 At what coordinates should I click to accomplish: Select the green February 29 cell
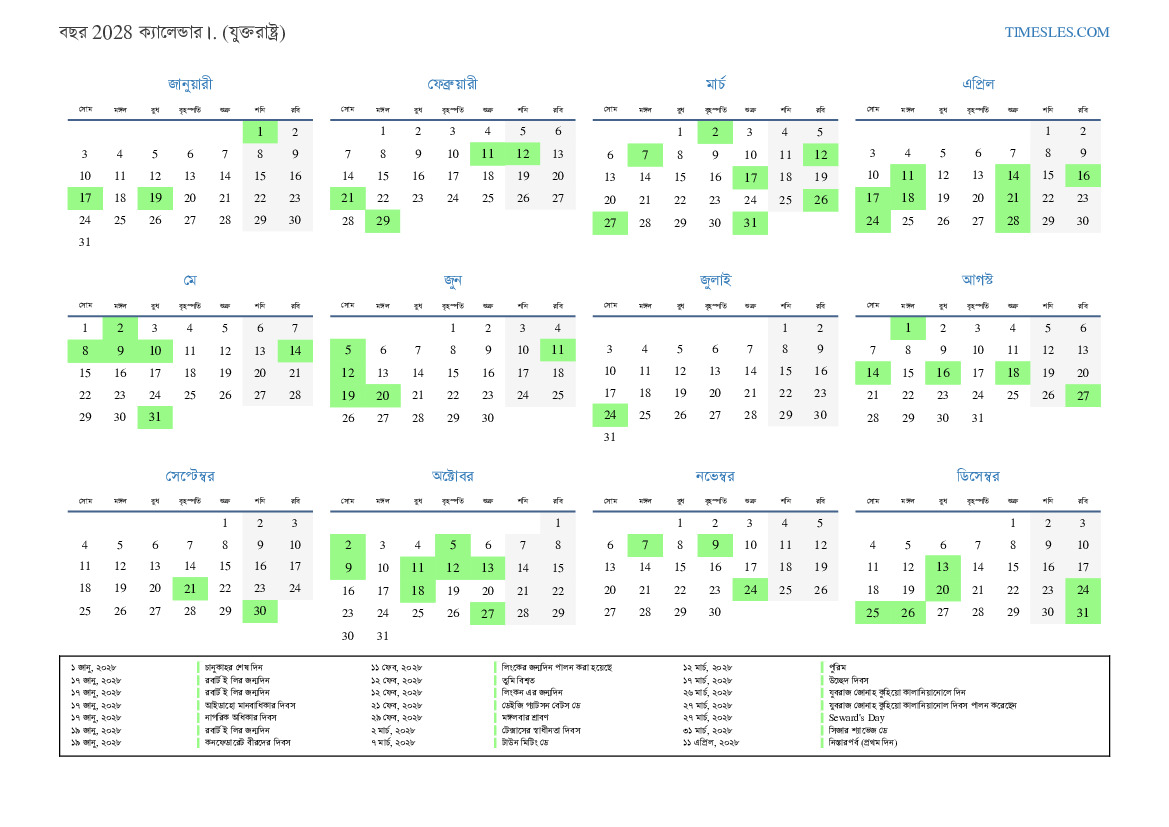coord(382,221)
